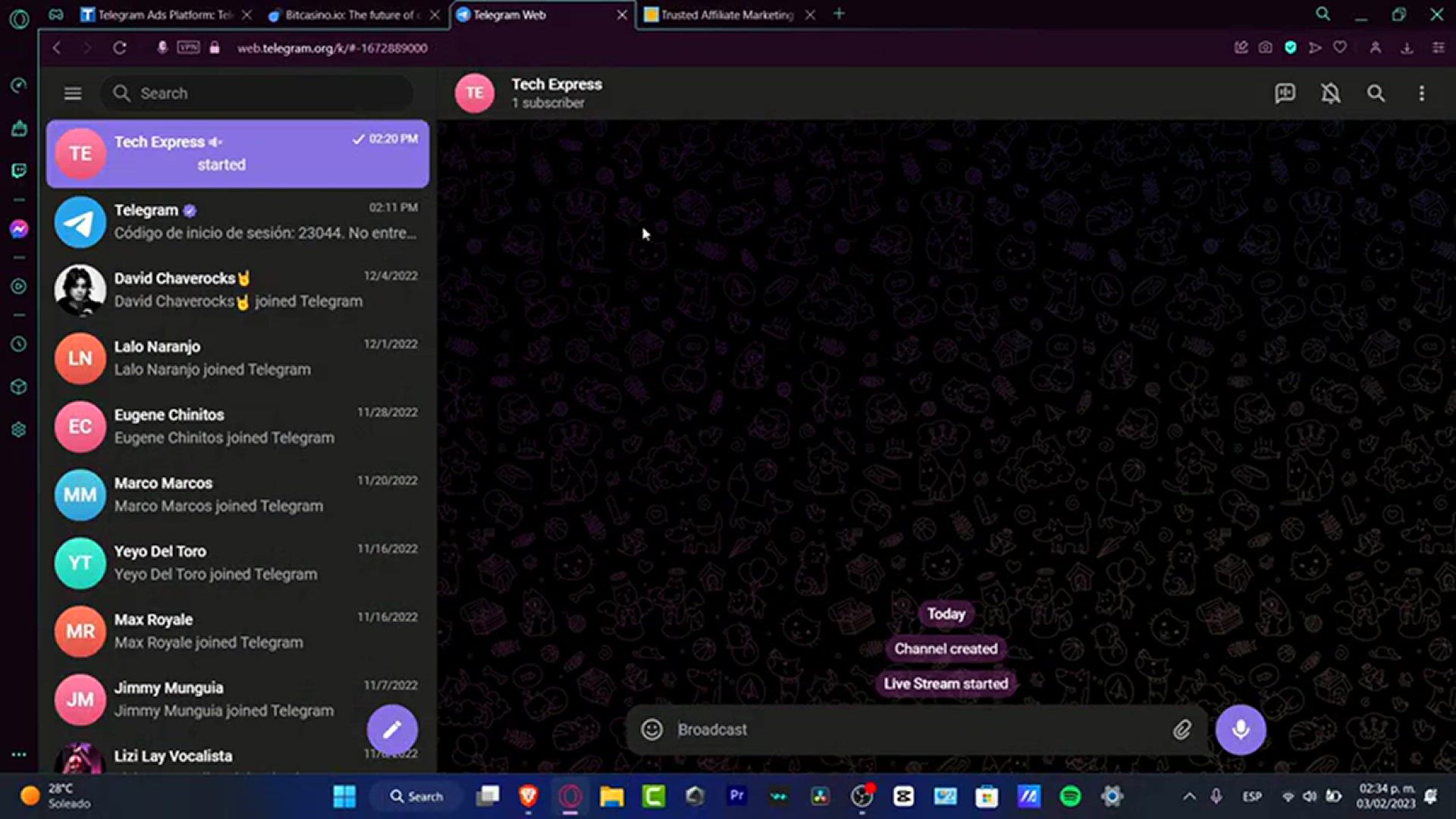Search within Tech Express channel

1376,93
